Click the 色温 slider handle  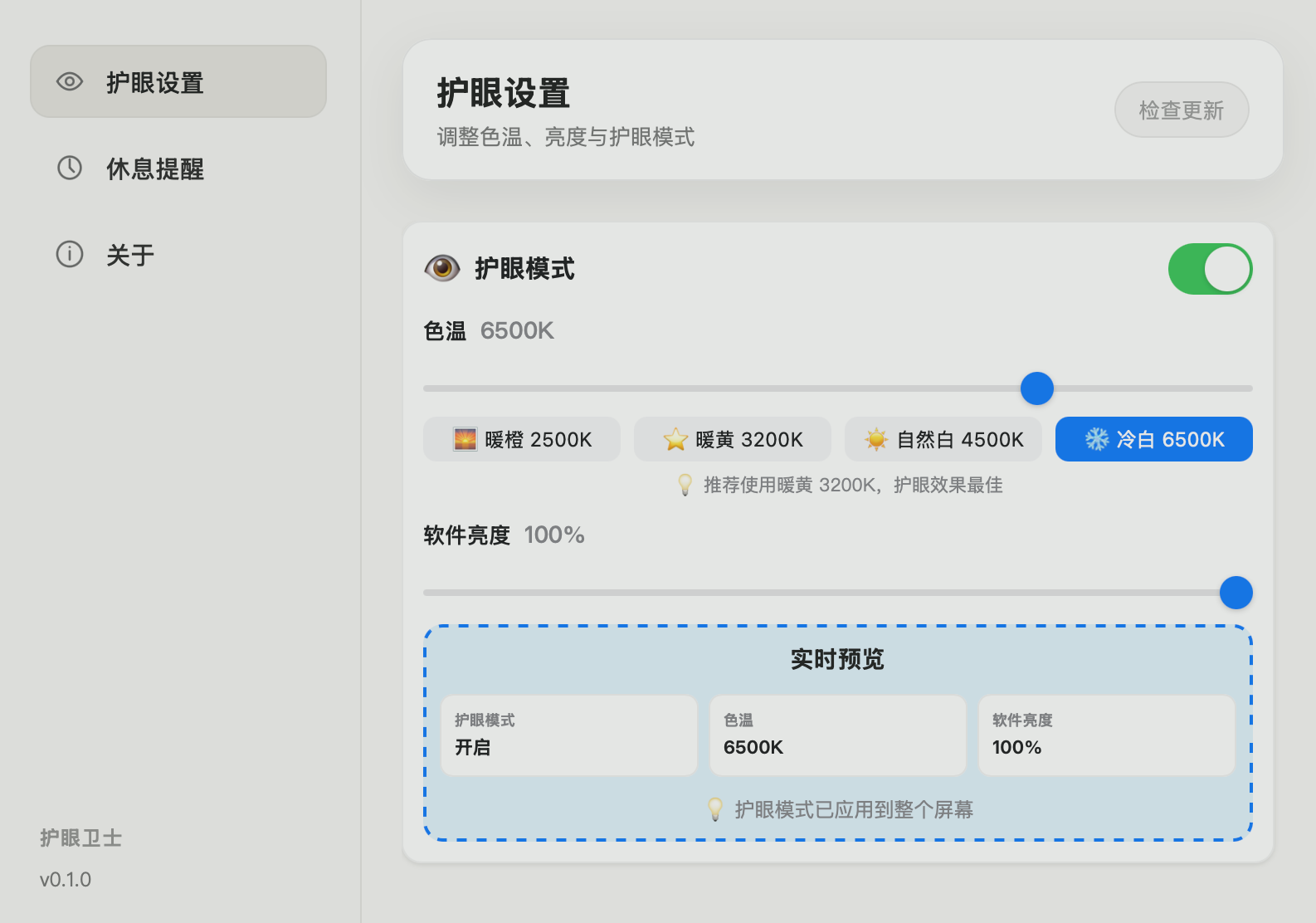click(x=1036, y=388)
